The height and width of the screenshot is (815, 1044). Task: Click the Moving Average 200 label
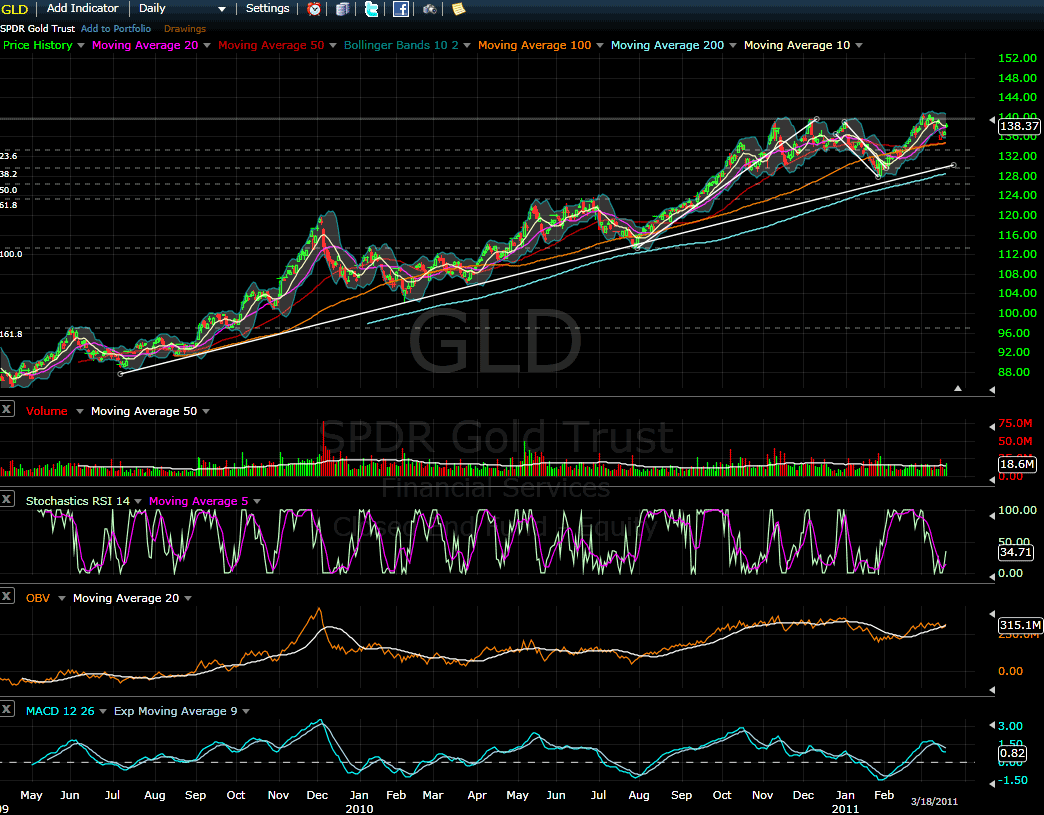point(667,45)
